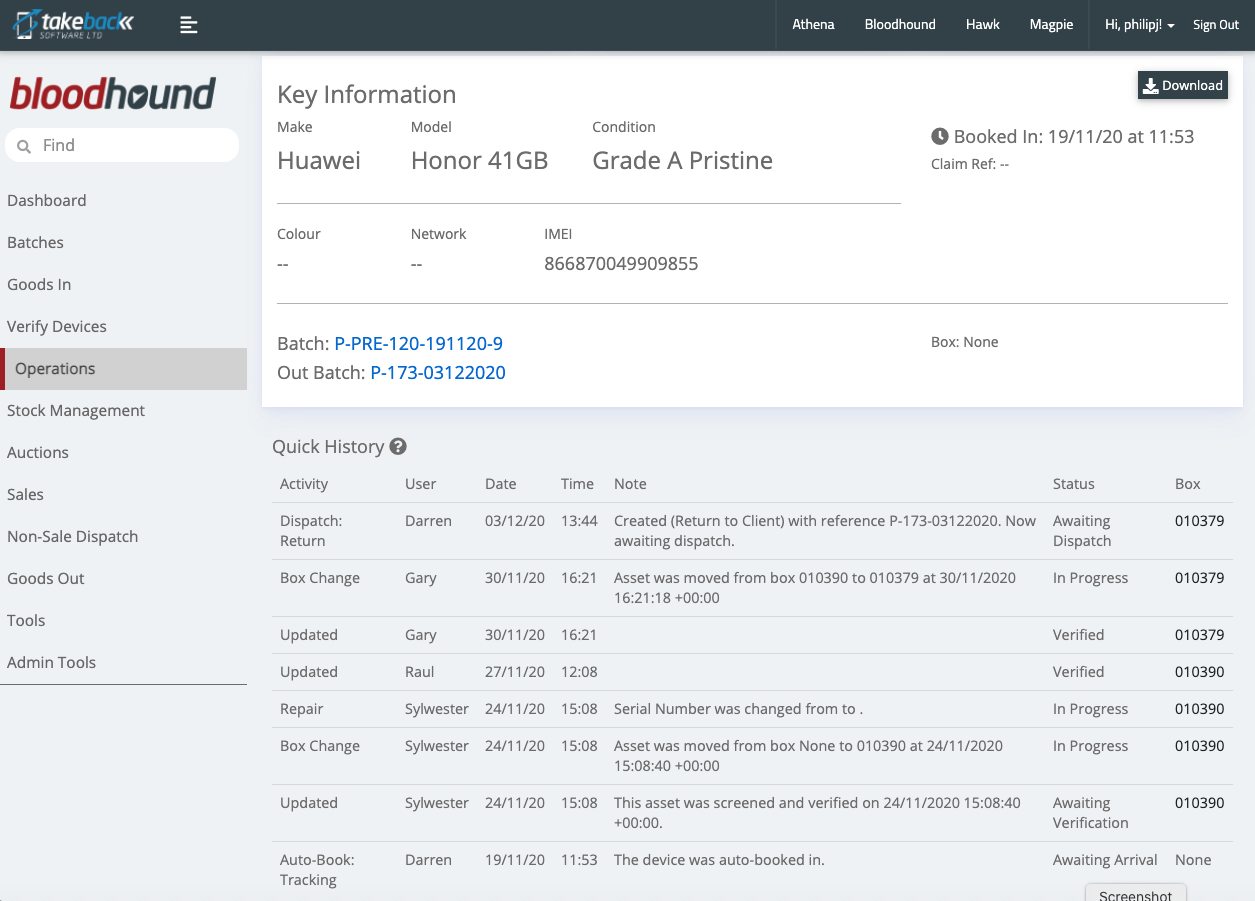This screenshot has height=901, width=1255.
Task: Click the Status column header
Action: tap(1074, 484)
